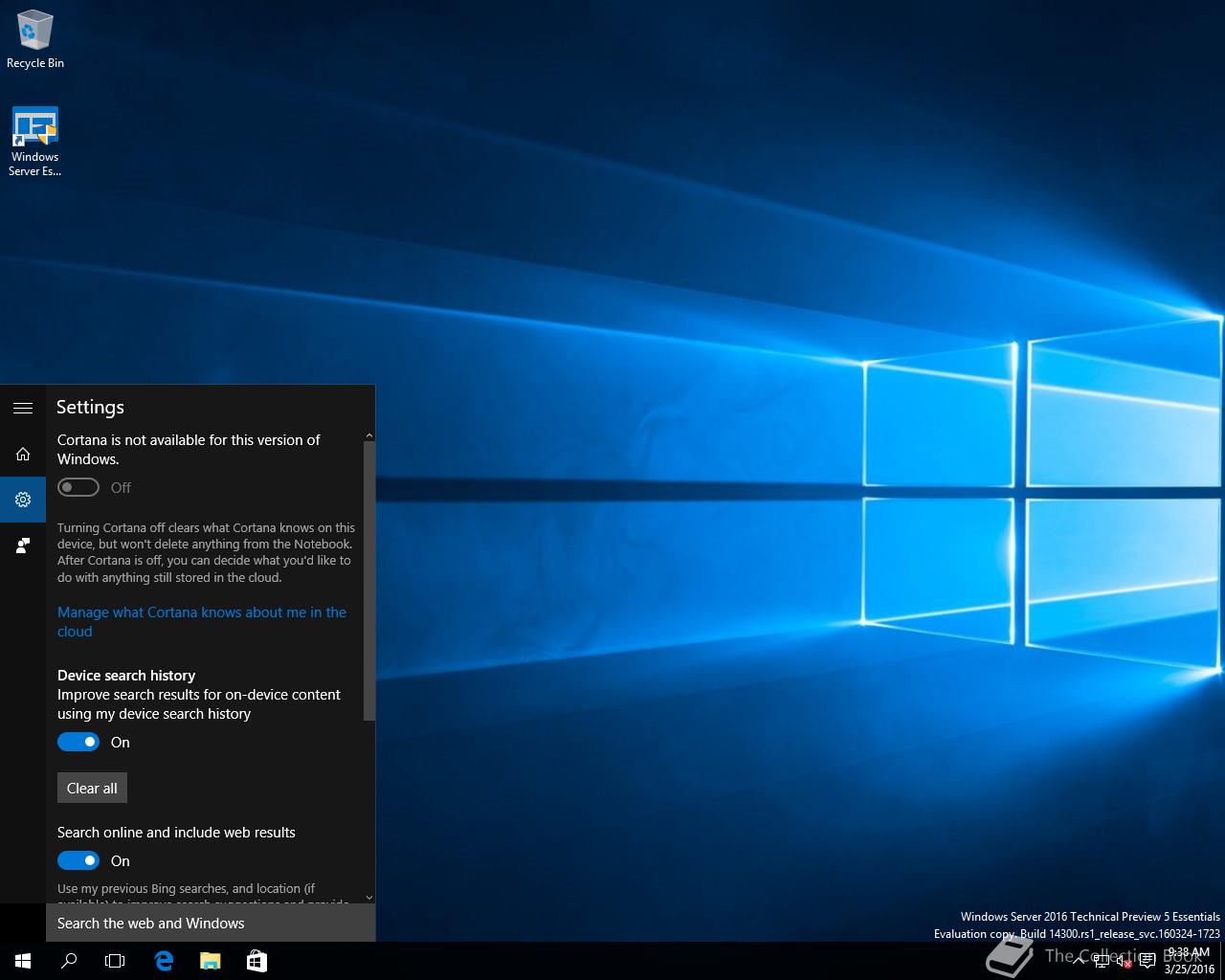Open Task View on the taskbar

[x=115, y=961]
